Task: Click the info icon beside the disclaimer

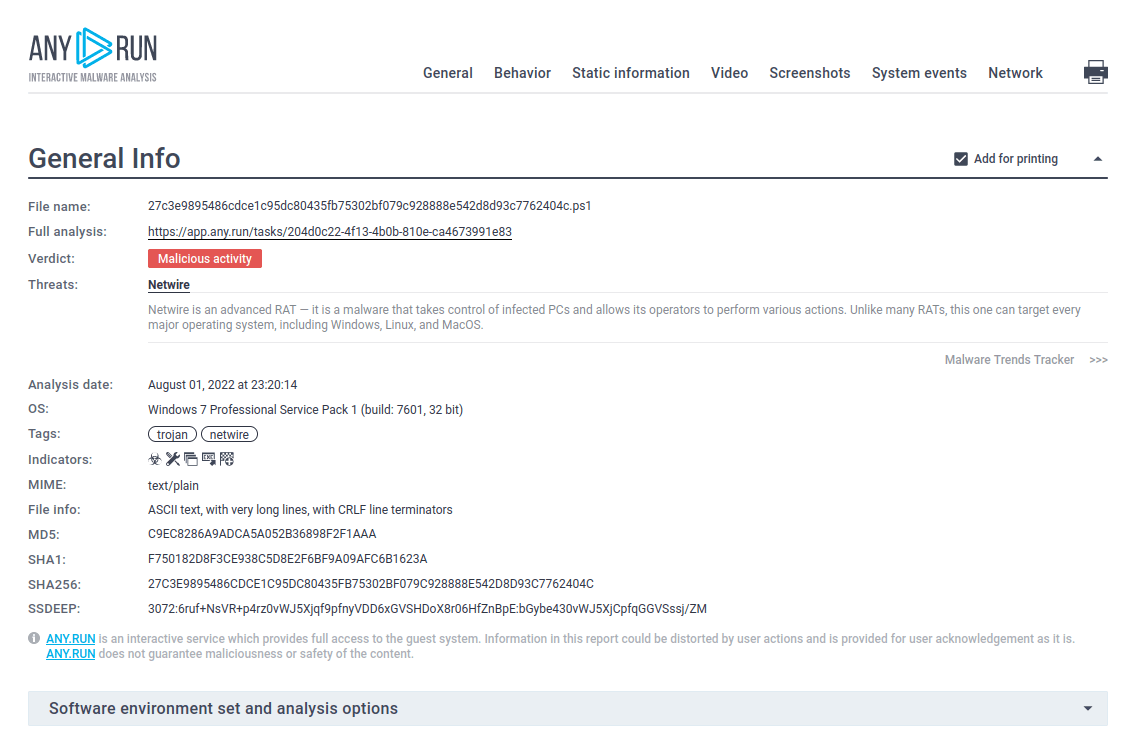Action: click(34, 638)
